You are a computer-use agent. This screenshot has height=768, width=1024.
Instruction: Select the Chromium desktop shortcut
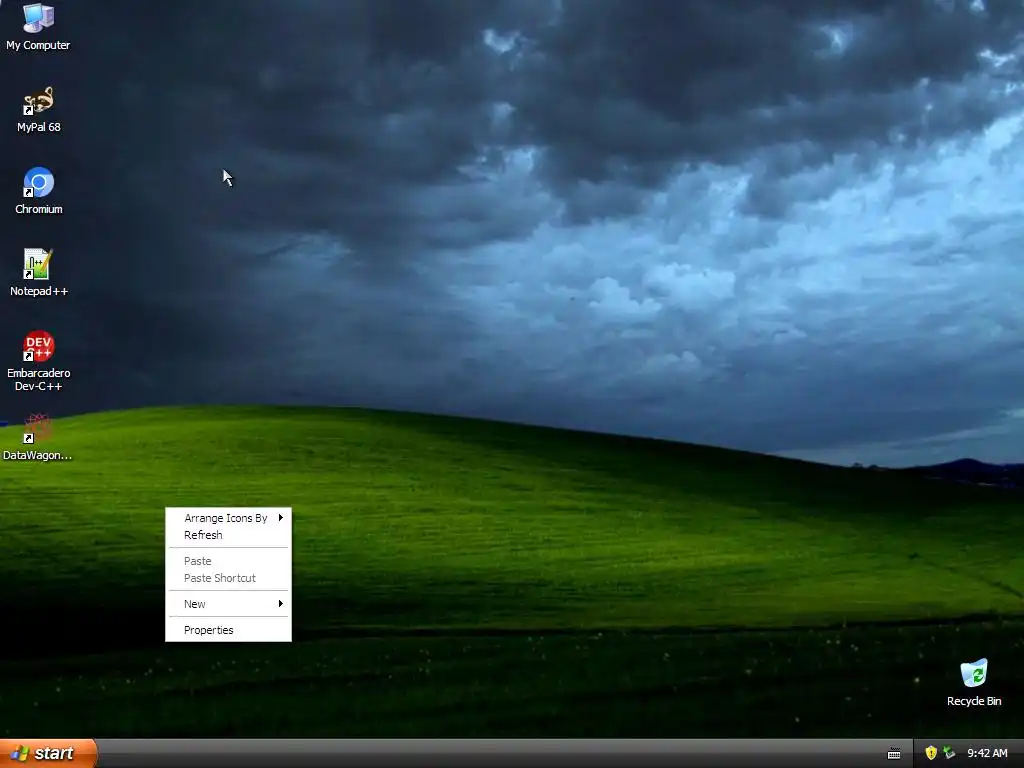click(x=39, y=191)
